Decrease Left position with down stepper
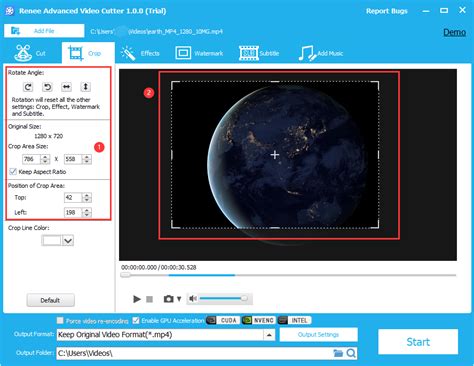 click(87, 215)
